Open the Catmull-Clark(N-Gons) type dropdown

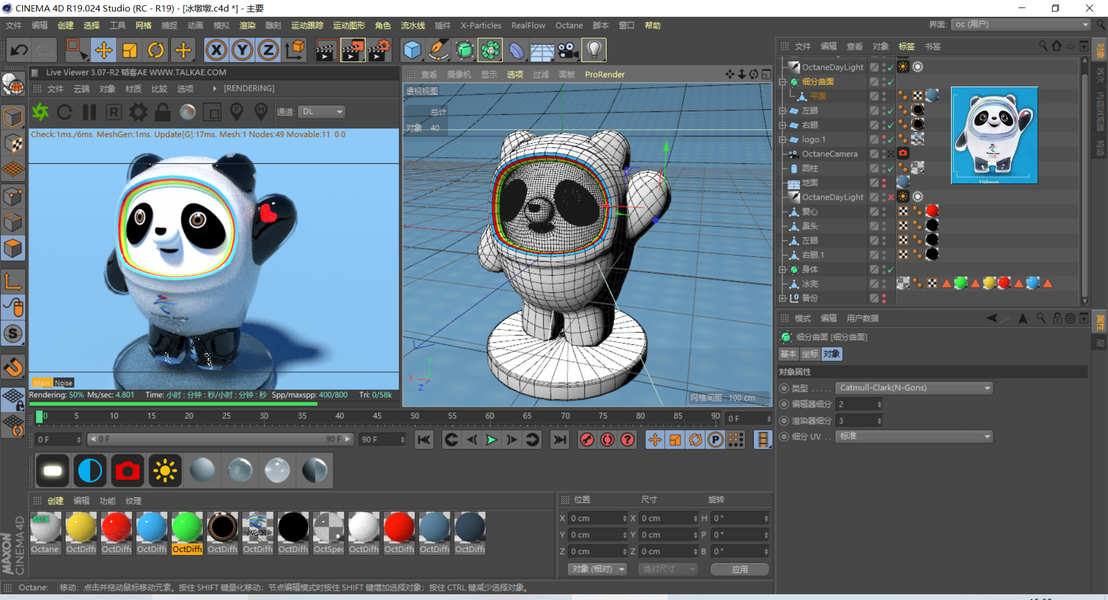click(x=914, y=388)
